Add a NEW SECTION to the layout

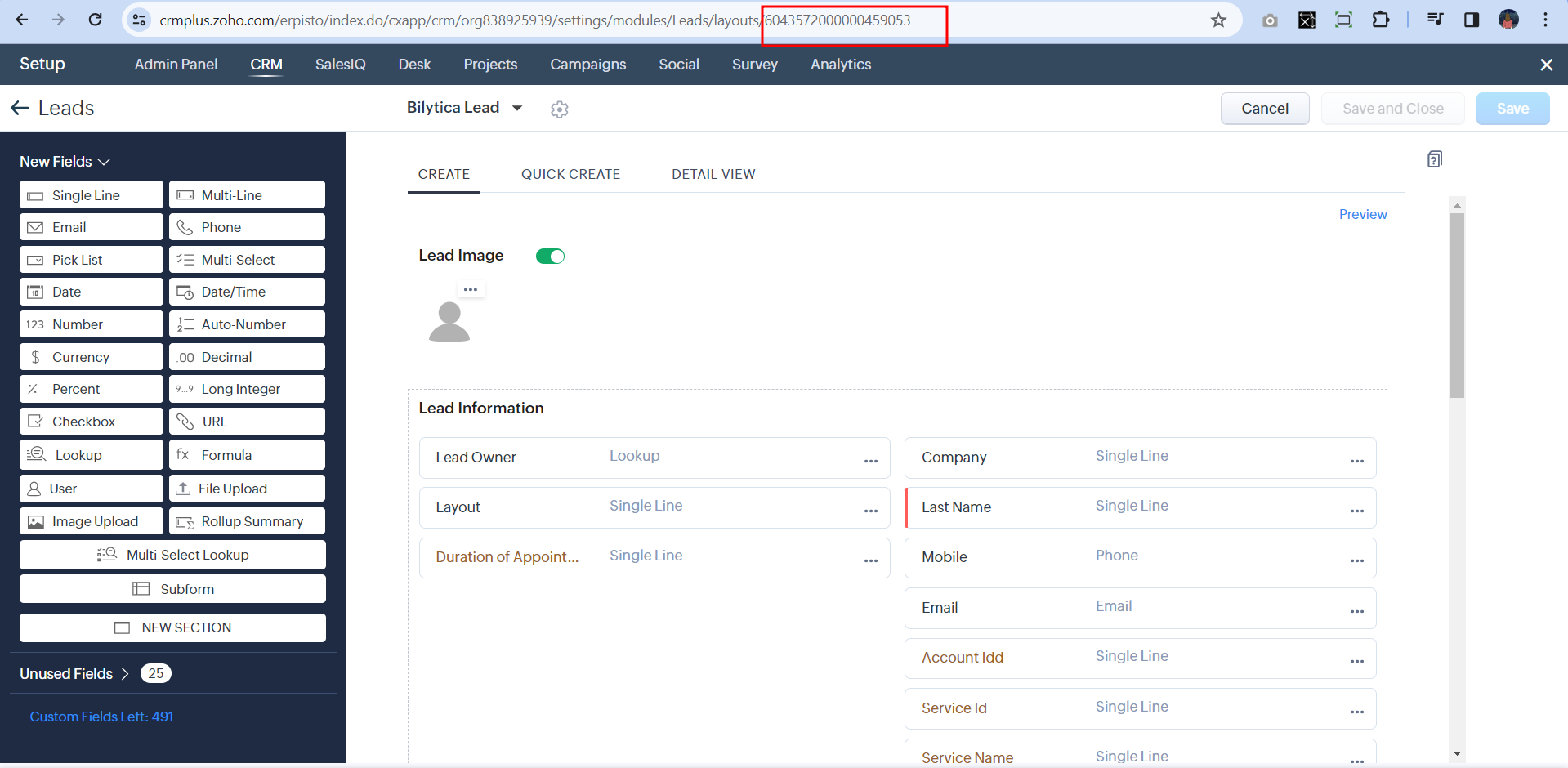[172, 627]
